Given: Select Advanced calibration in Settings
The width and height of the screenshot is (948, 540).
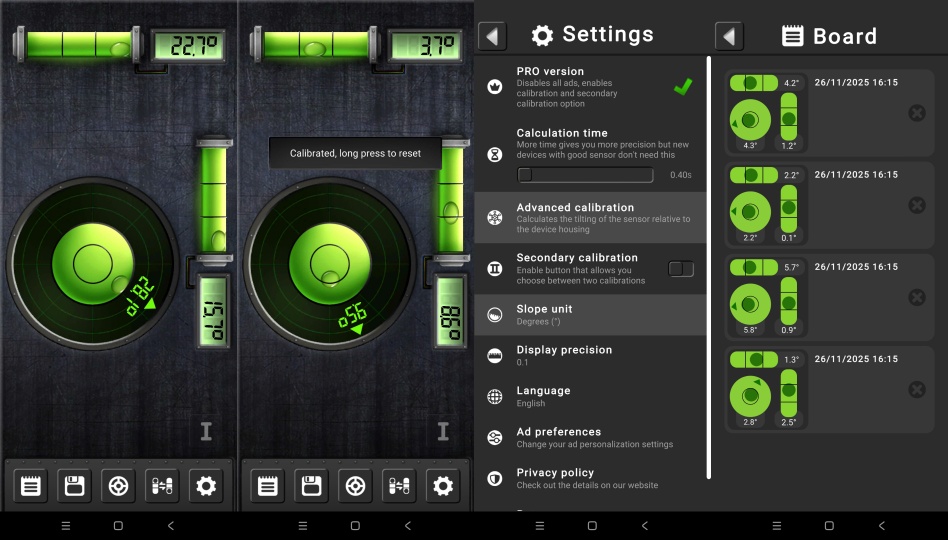Looking at the screenshot, I should click(x=590, y=217).
